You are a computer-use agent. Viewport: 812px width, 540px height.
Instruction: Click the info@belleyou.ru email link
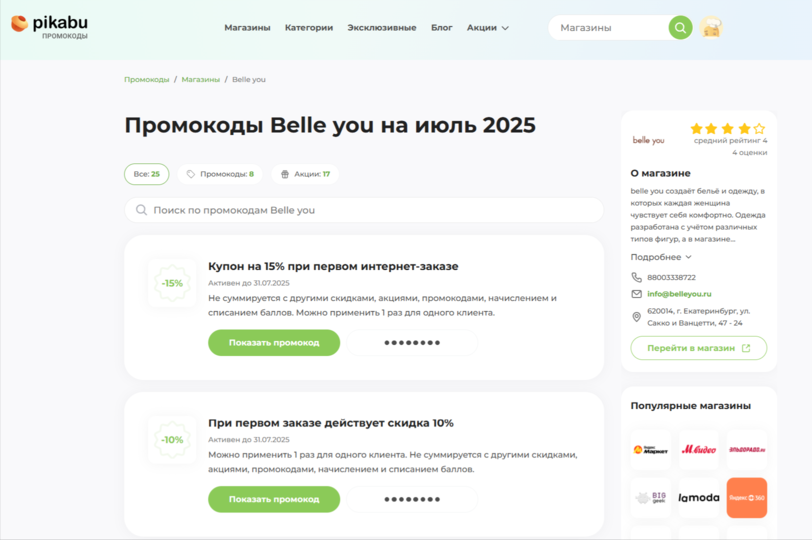pos(679,294)
